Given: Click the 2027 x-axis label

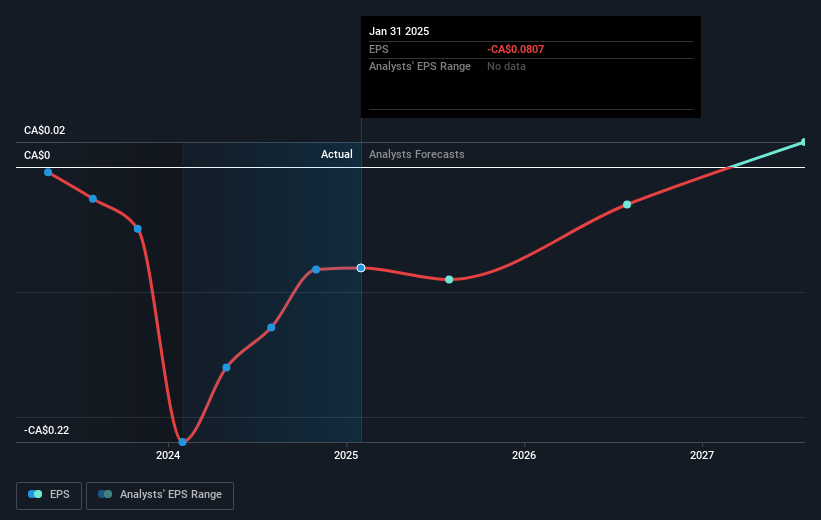Looking at the screenshot, I should pos(702,455).
